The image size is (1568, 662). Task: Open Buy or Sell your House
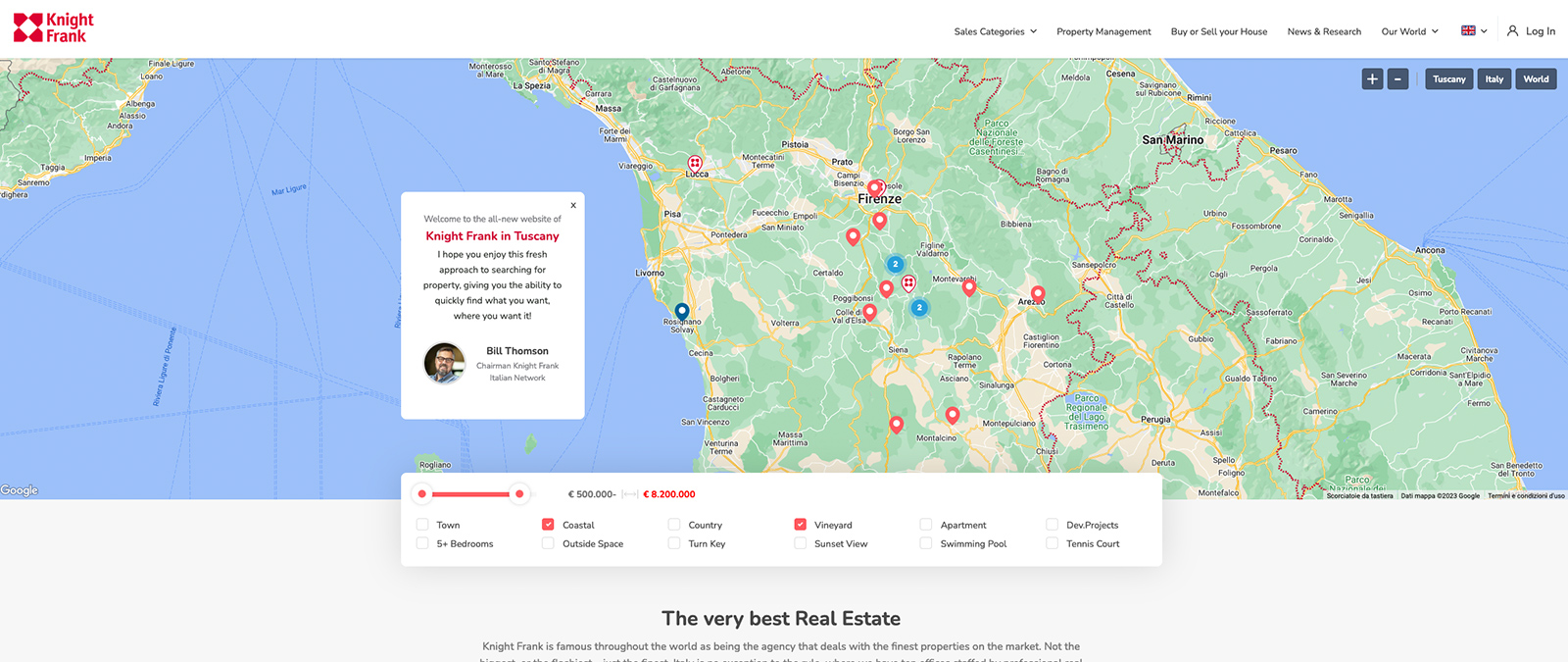[x=1219, y=31]
